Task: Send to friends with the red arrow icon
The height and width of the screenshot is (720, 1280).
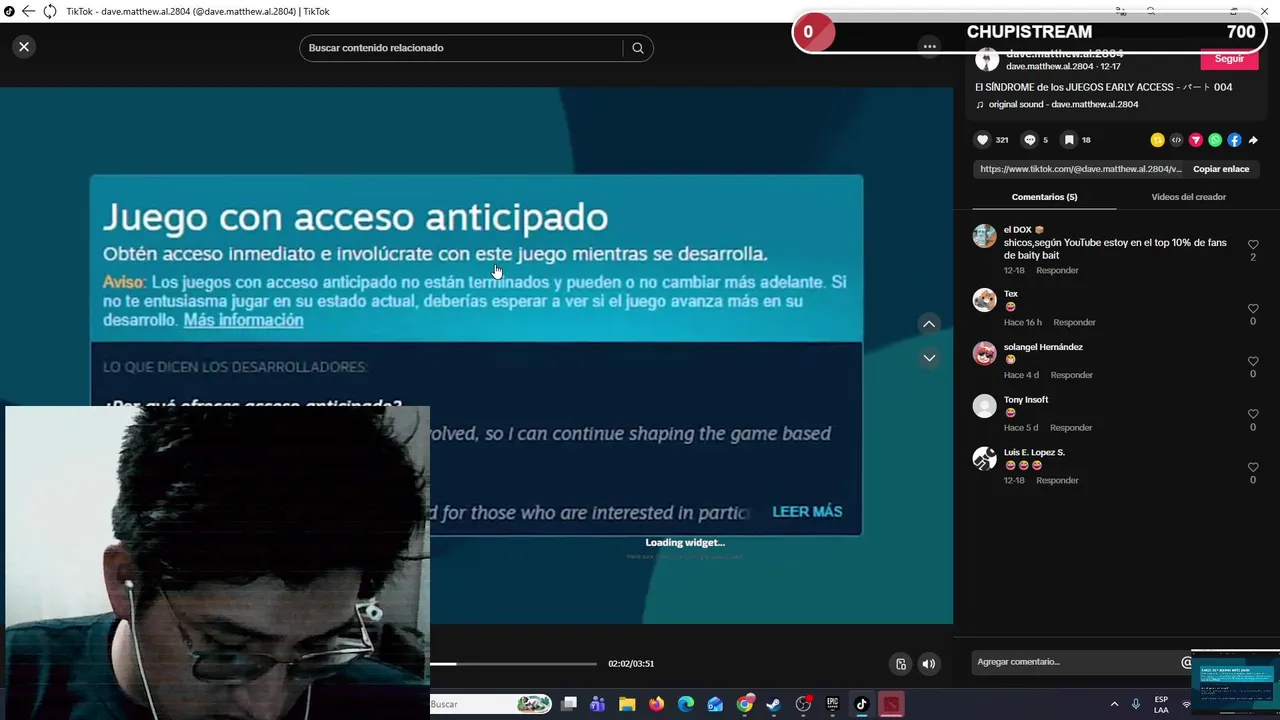Action: (x=1195, y=140)
